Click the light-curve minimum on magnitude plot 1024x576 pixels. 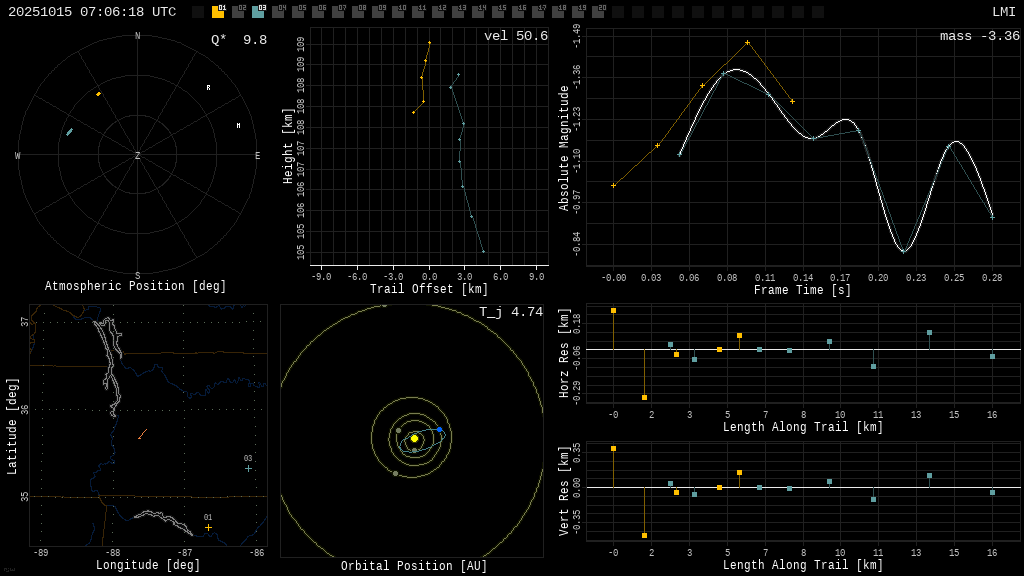click(902, 251)
